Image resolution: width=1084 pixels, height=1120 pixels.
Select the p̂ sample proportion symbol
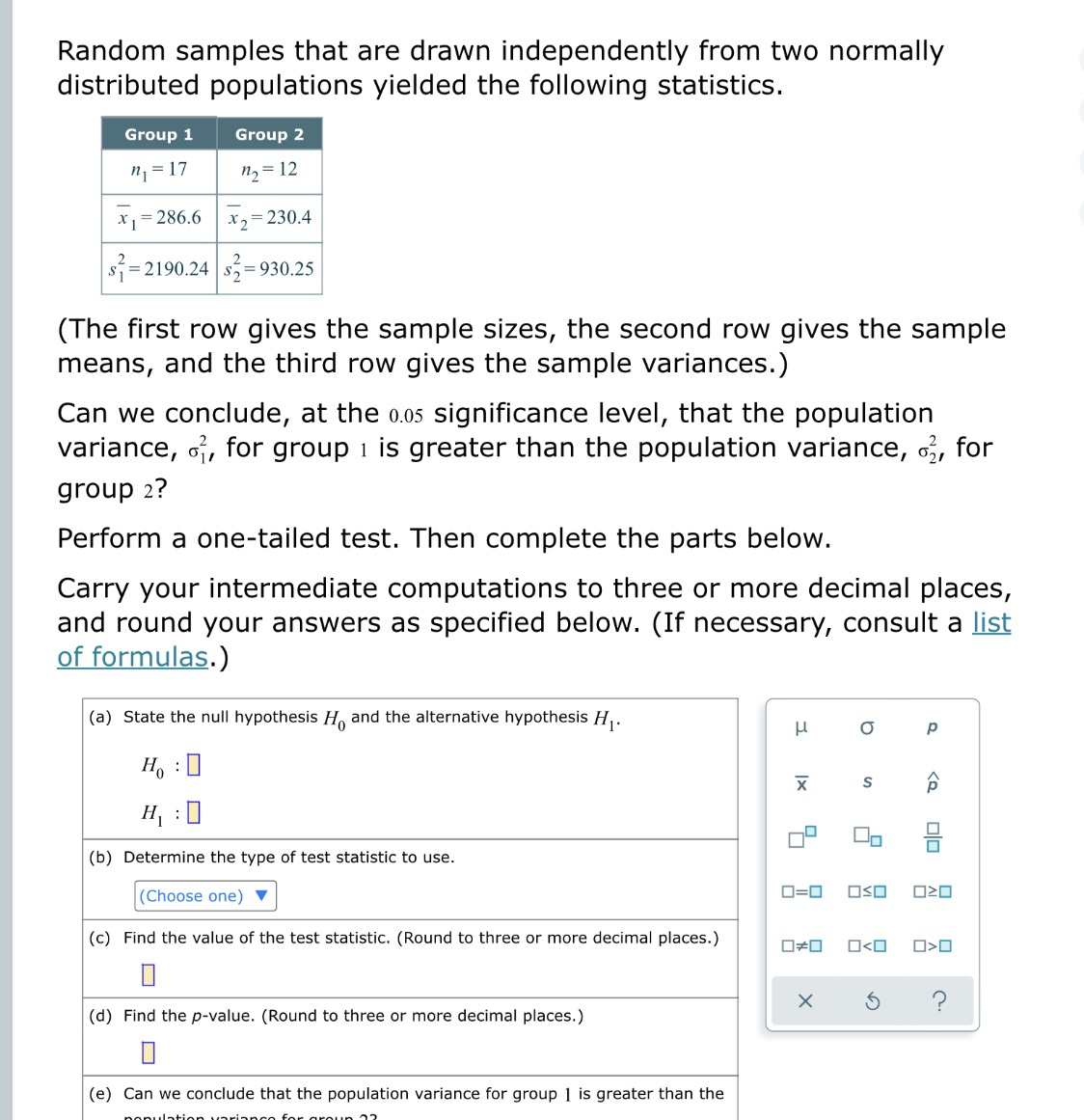click(x=931, y=782)
